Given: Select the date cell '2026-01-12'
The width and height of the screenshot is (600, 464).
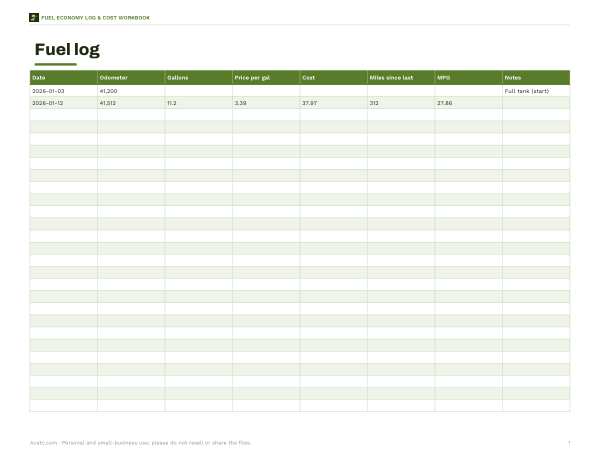Looking at the screenshot, I should [x=64, y=103].
